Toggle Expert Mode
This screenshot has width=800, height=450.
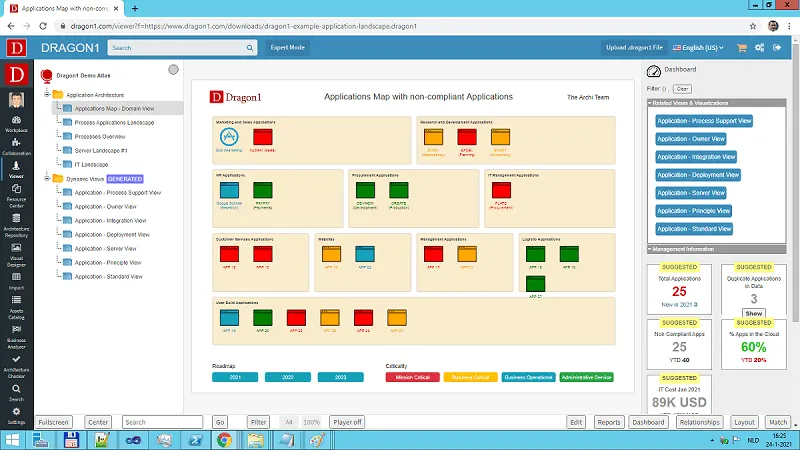click(x=288, y=47)
